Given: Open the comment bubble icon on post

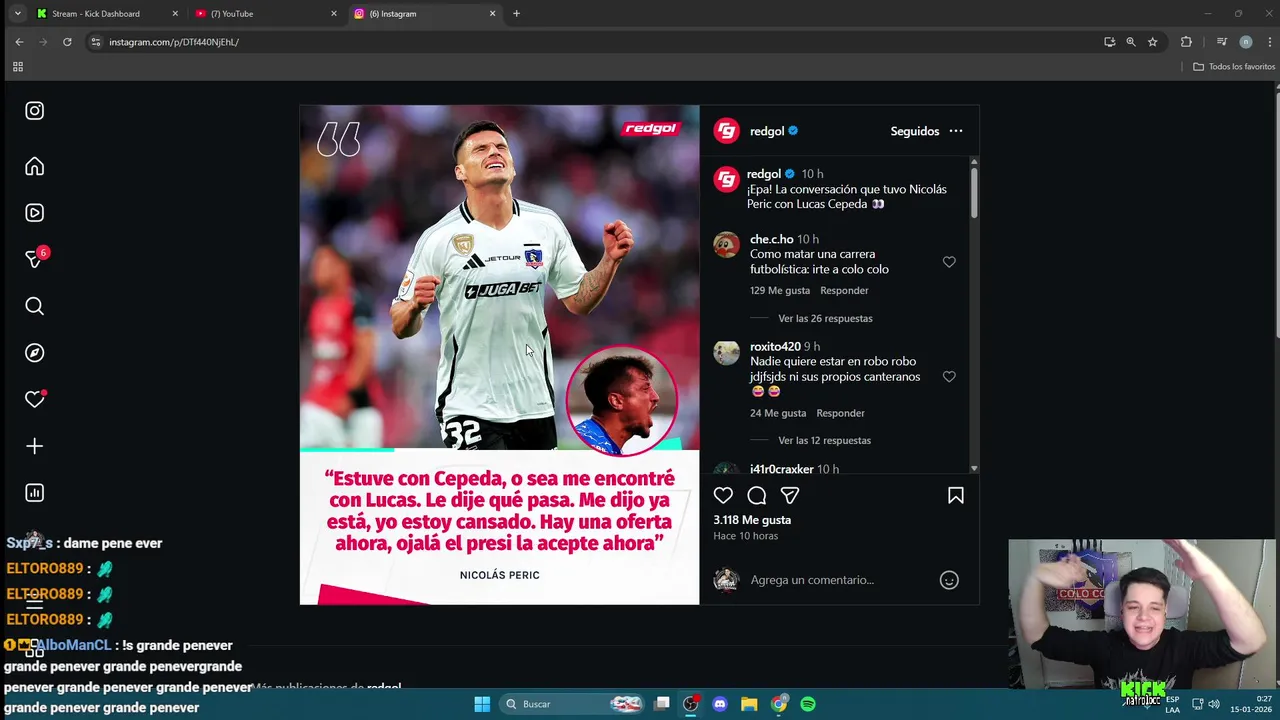Looking at the screenshot, I should [757, 495].
